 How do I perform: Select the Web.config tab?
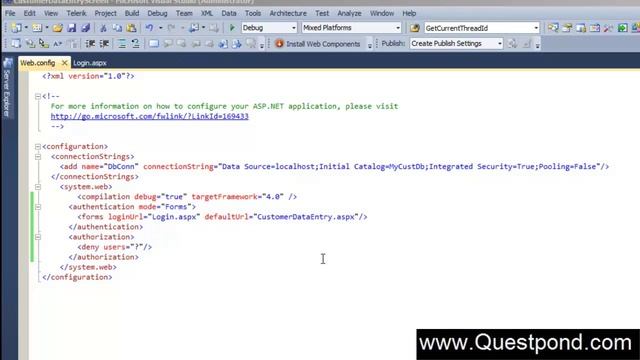pos(38,63)
